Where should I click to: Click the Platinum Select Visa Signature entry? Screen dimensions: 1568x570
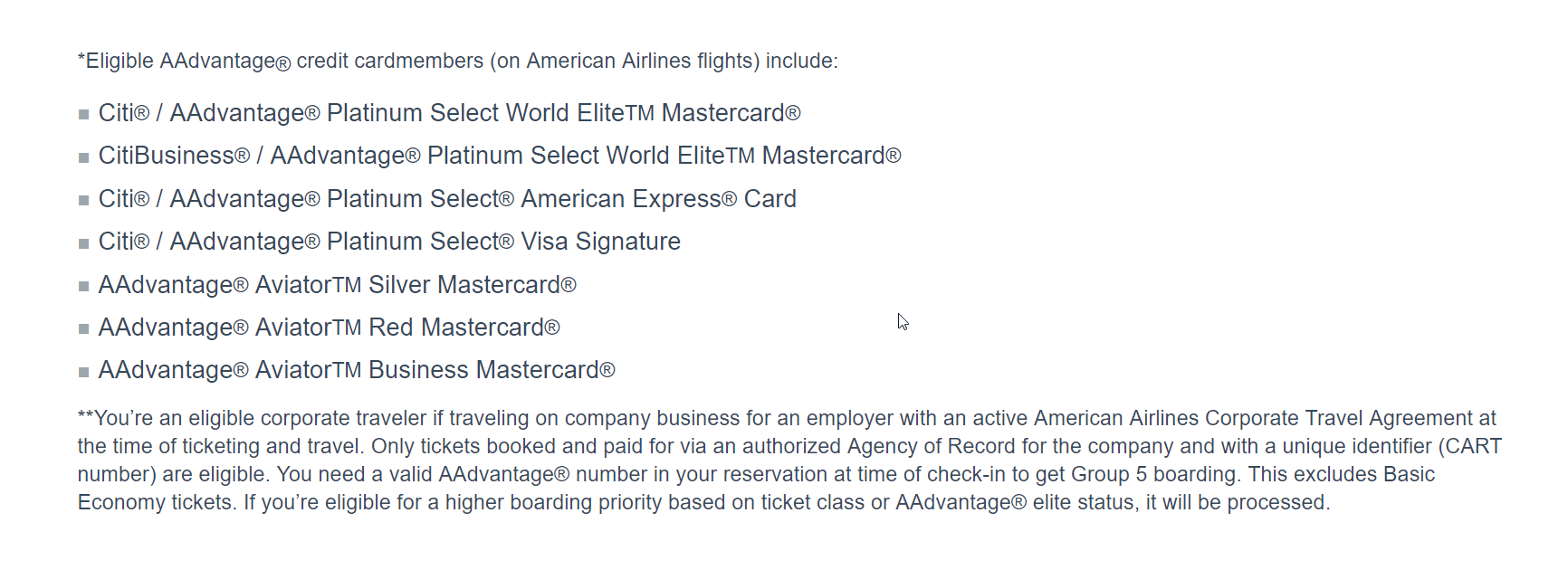click(x=389, y=242)
